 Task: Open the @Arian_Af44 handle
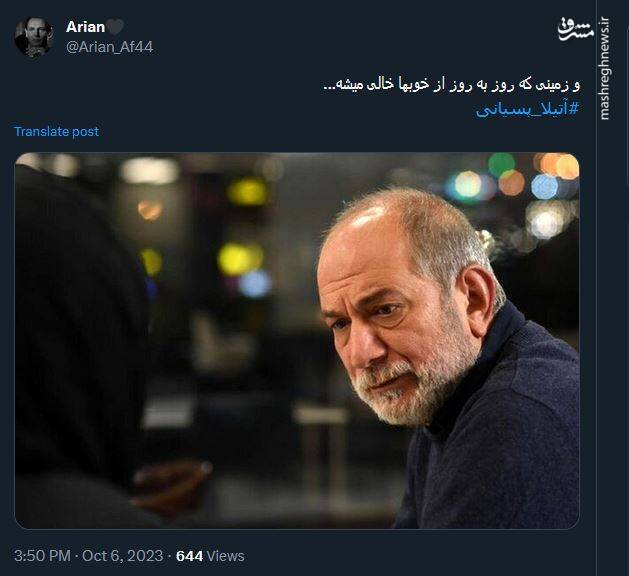110,47
